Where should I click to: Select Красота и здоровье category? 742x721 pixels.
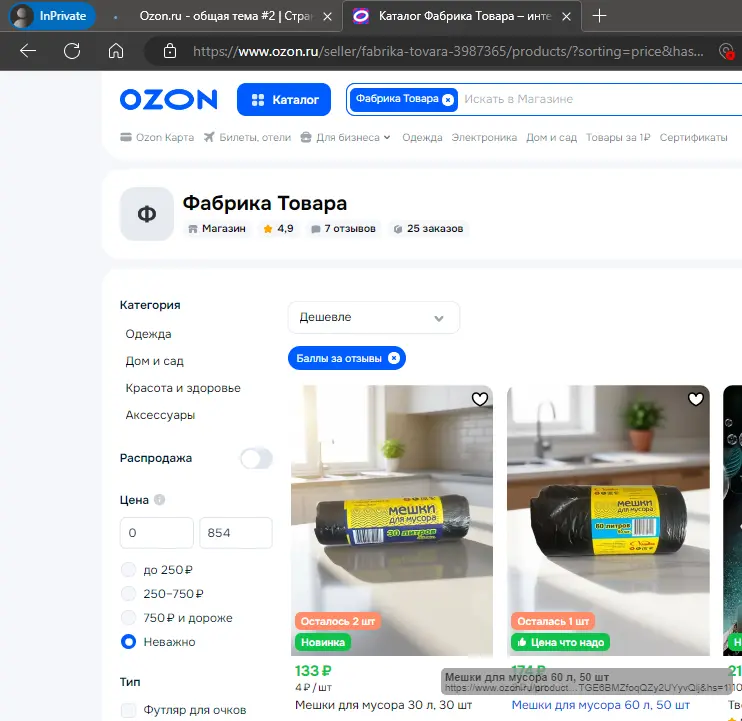pos(183,388)
